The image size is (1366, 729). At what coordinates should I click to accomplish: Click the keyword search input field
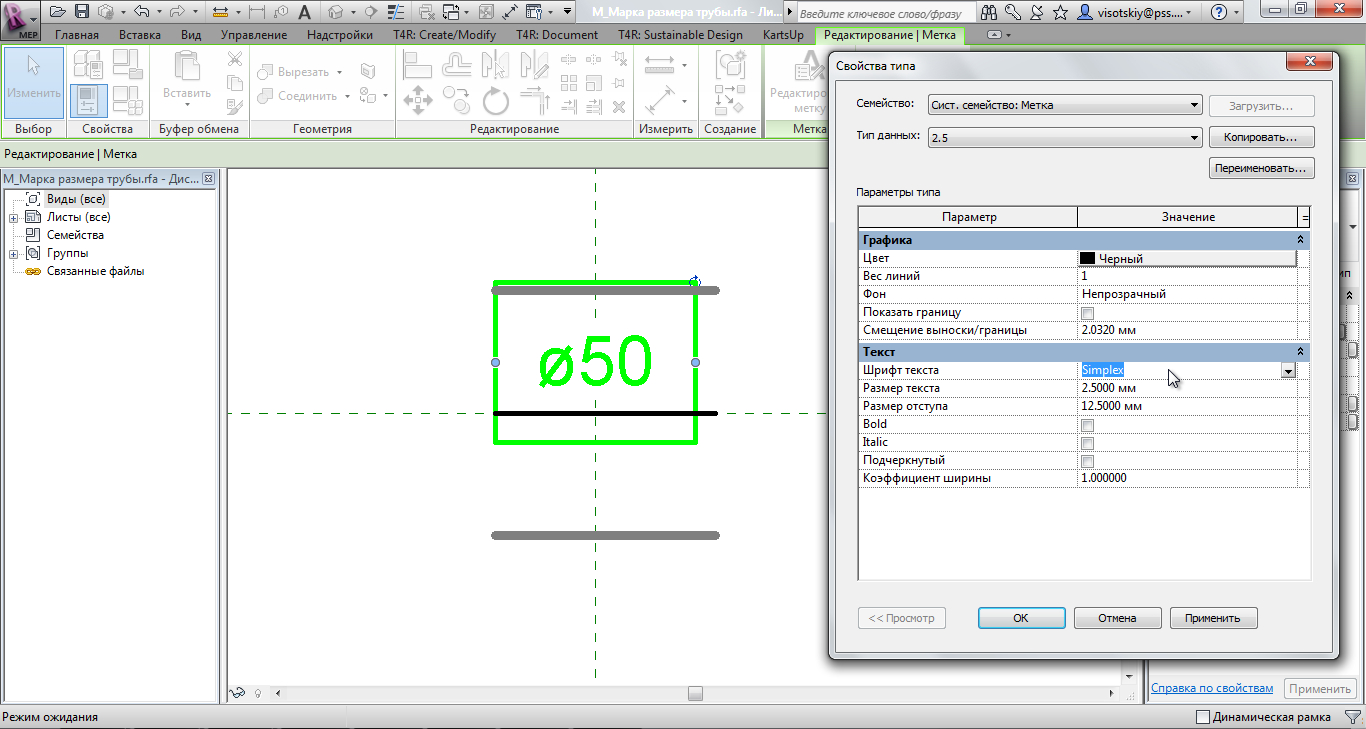884,13
